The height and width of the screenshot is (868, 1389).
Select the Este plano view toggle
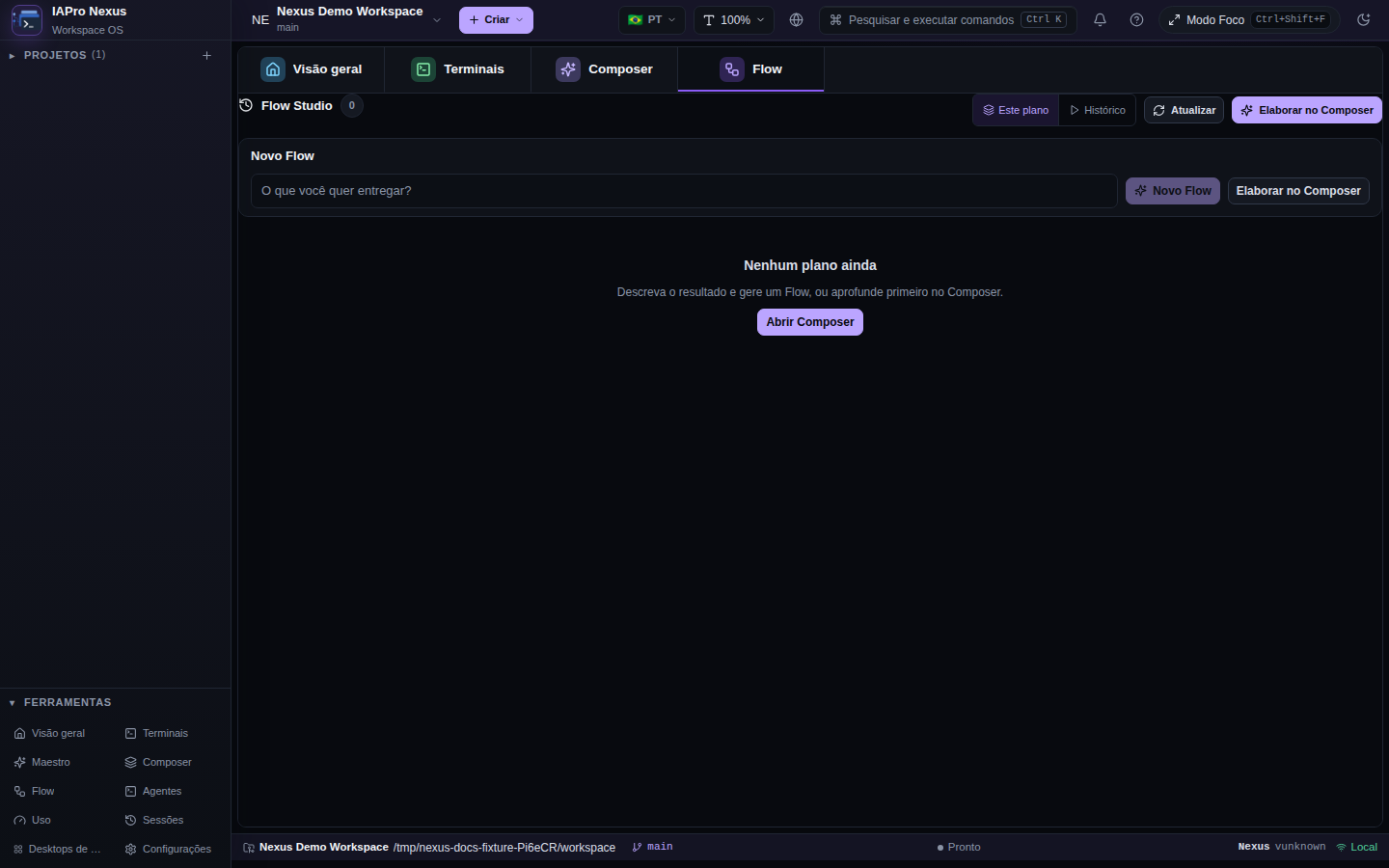pyautogui.click(x=1016, y=110)
